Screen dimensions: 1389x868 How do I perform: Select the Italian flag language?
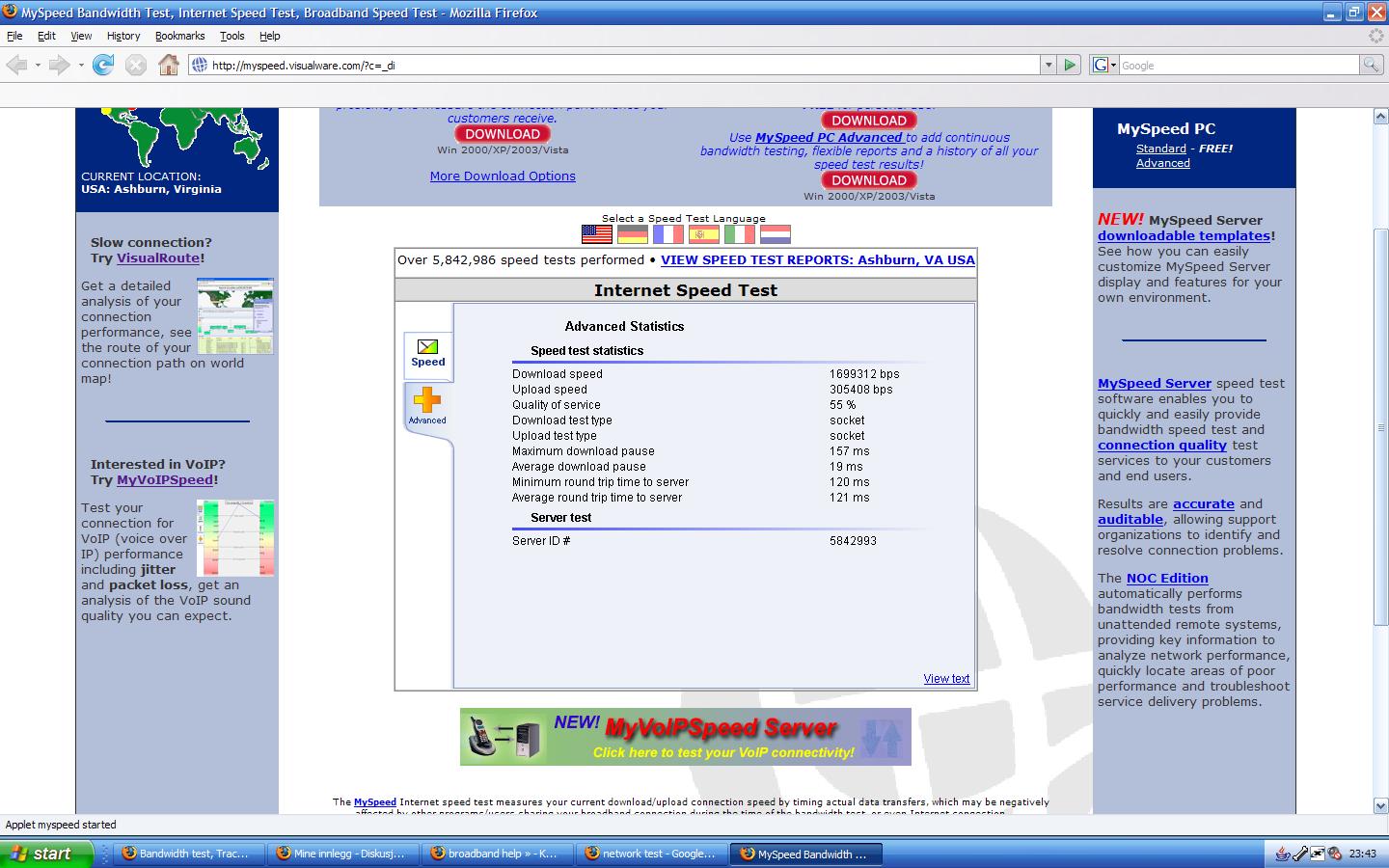tap(740, 234)
